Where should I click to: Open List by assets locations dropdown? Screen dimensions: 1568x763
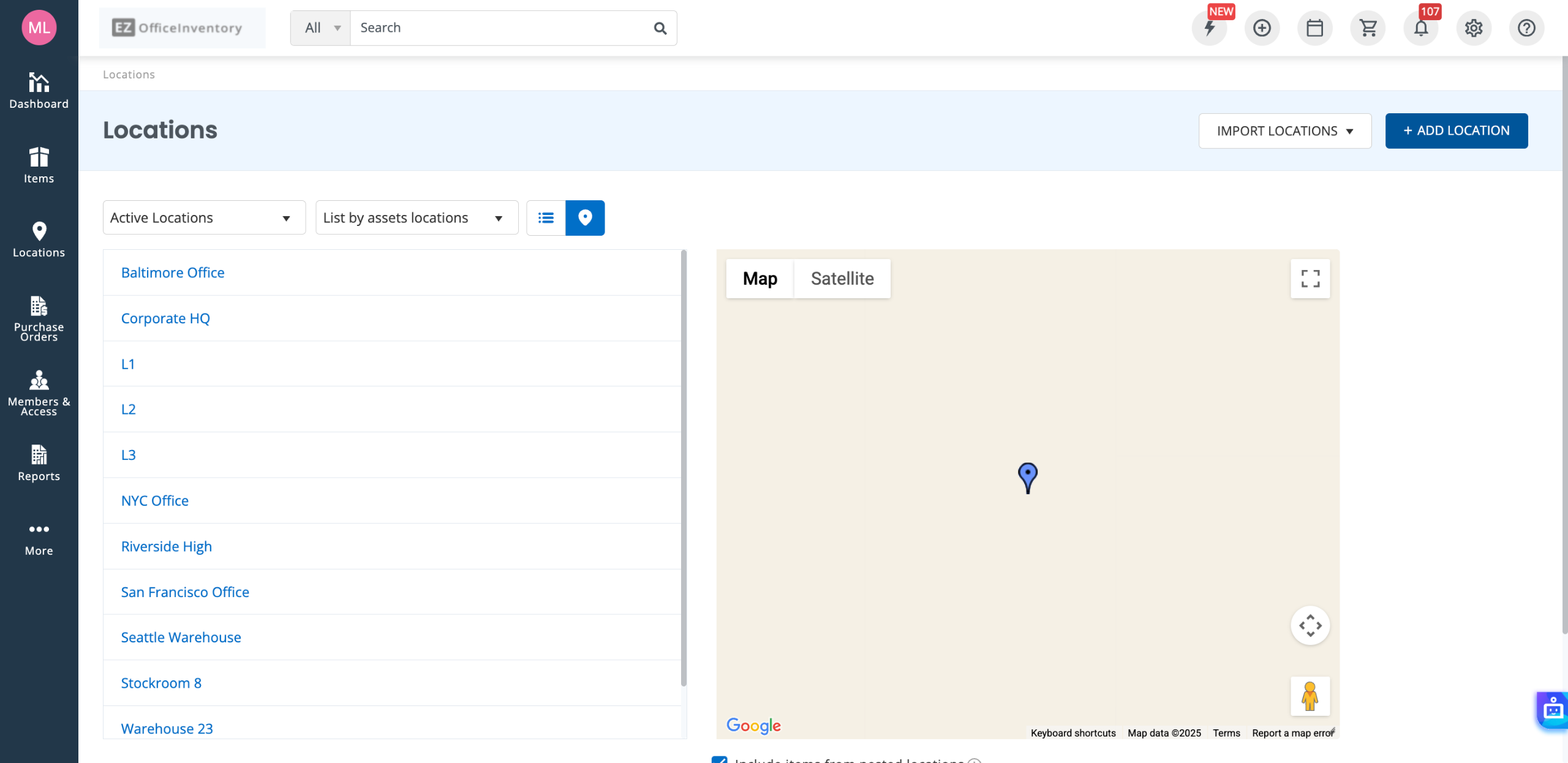(417, 218)
